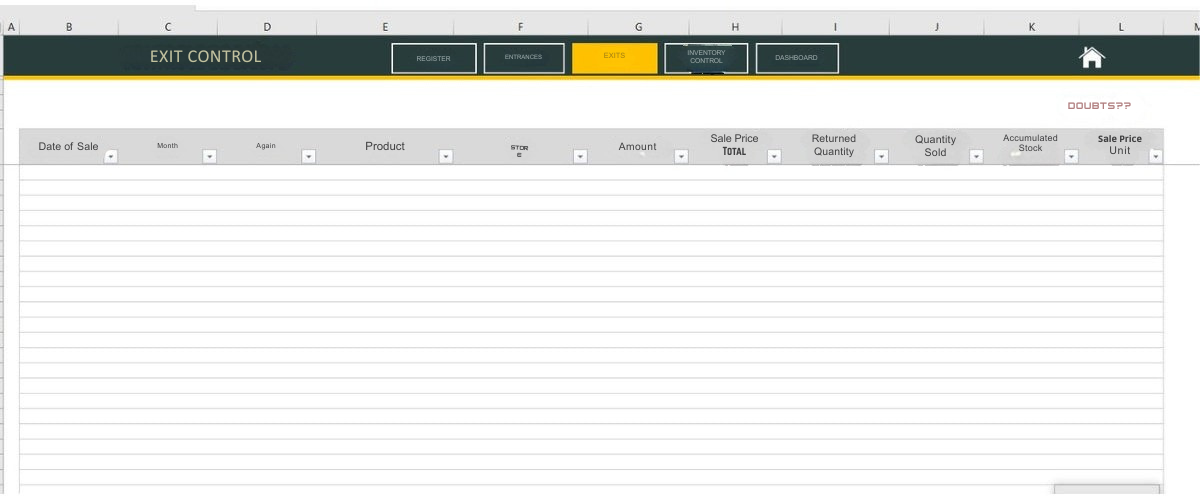
Task: Go to the Entrances page
Action: click(523, 58)
